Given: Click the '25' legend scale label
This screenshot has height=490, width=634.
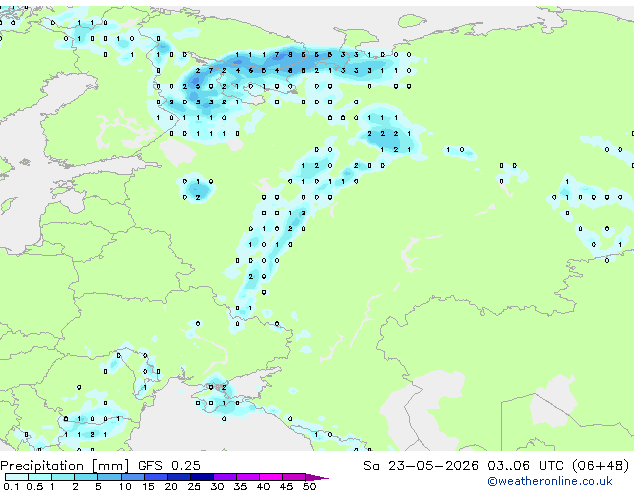Looking at the screenshot, I should coord(194,486).
